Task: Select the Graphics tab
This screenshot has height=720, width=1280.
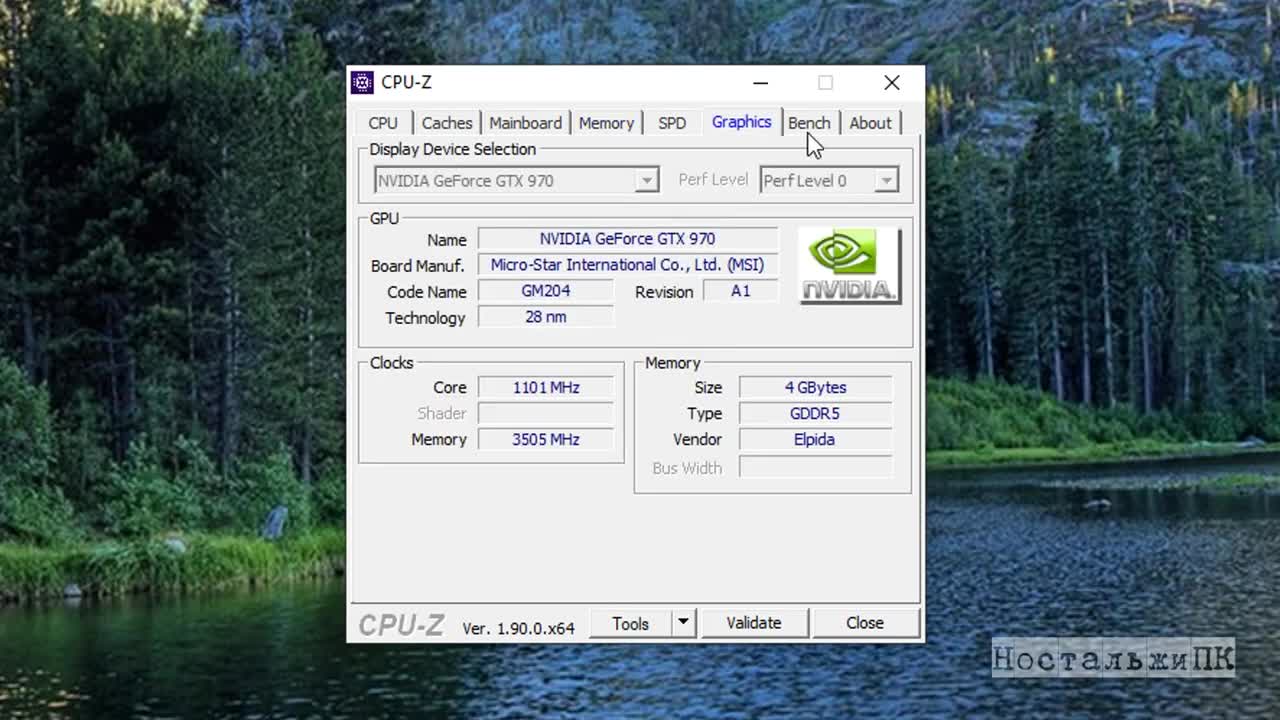Action: (x=741, y=122)
